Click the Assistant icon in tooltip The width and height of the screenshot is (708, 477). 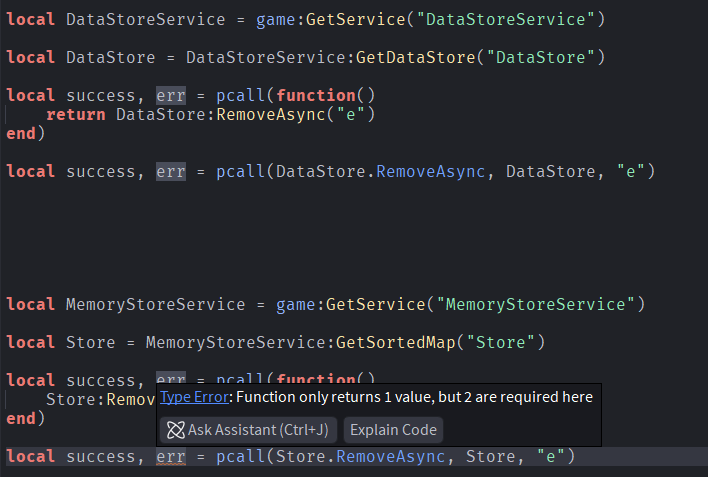176,430
